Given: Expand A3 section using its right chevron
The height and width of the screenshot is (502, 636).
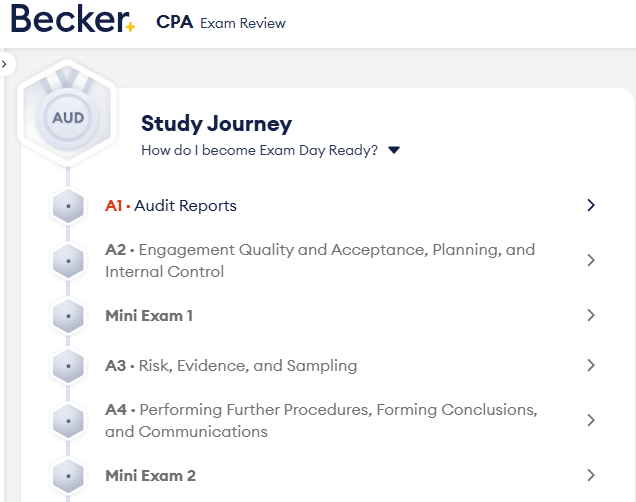Looking at the screenshot, I should [591, 366].
